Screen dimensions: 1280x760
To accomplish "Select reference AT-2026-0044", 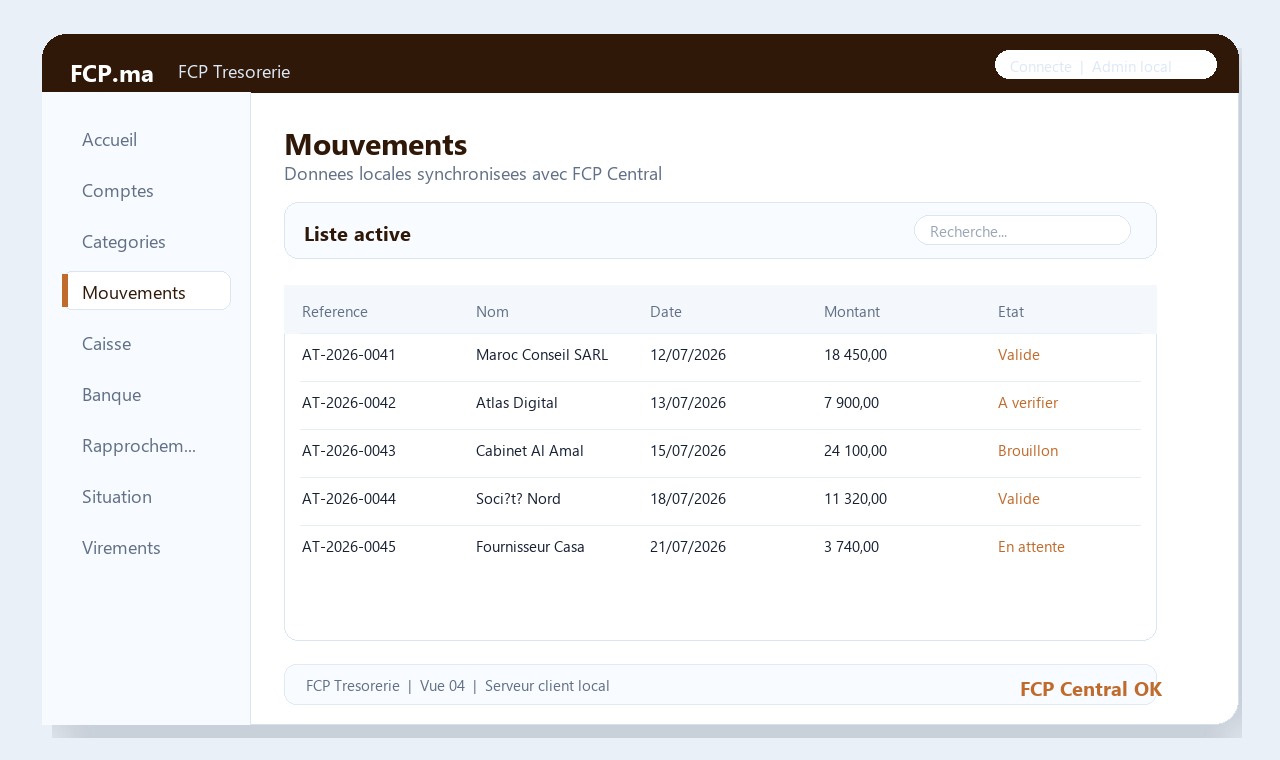I will (x=349, y=499).
